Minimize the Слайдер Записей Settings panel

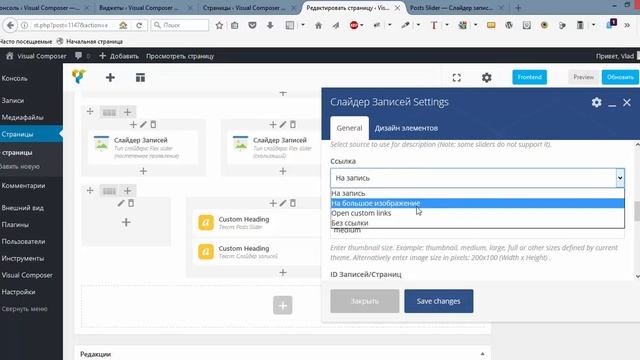(x=612, y=105)
